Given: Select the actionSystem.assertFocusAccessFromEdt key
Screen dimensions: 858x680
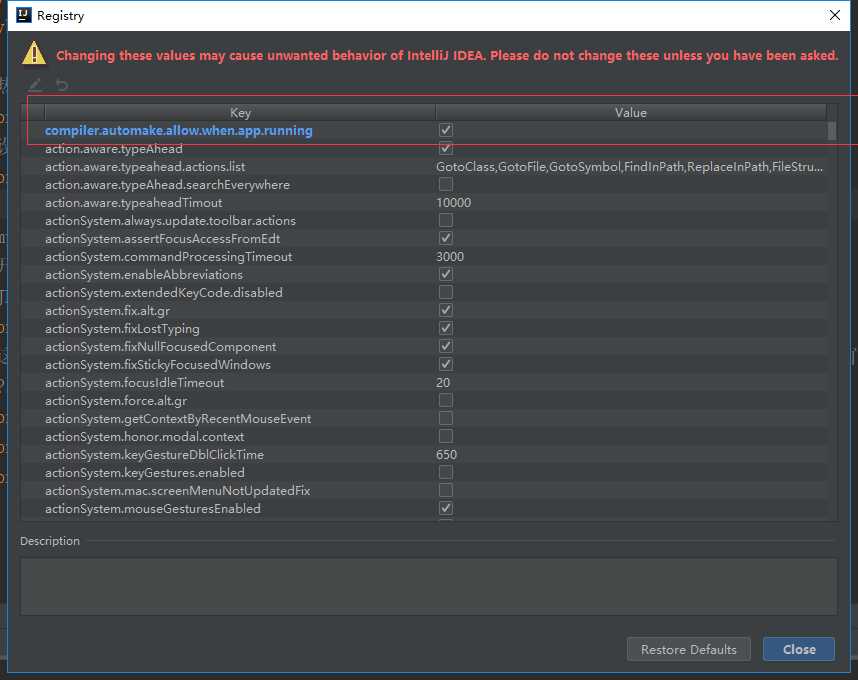Looking at the screenshot, I should click(x=163, y=239).
